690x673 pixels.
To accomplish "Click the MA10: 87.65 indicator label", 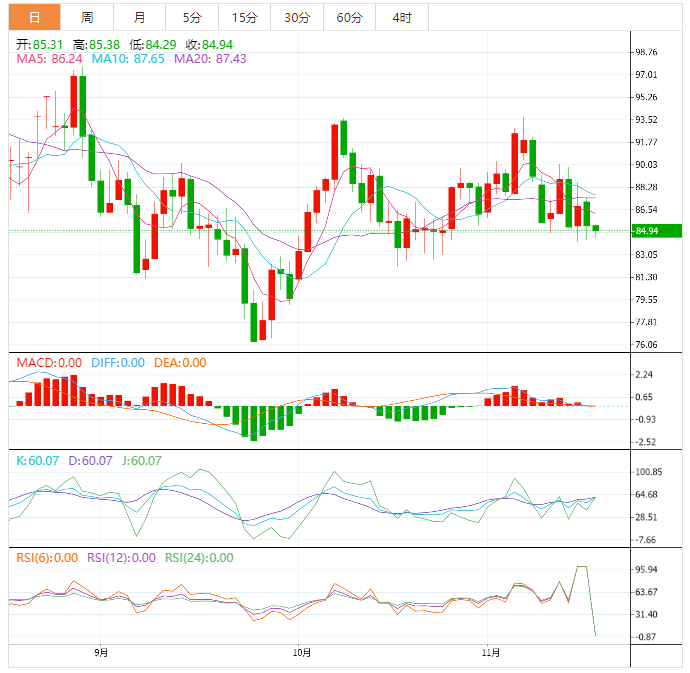I will coord(128,59).
